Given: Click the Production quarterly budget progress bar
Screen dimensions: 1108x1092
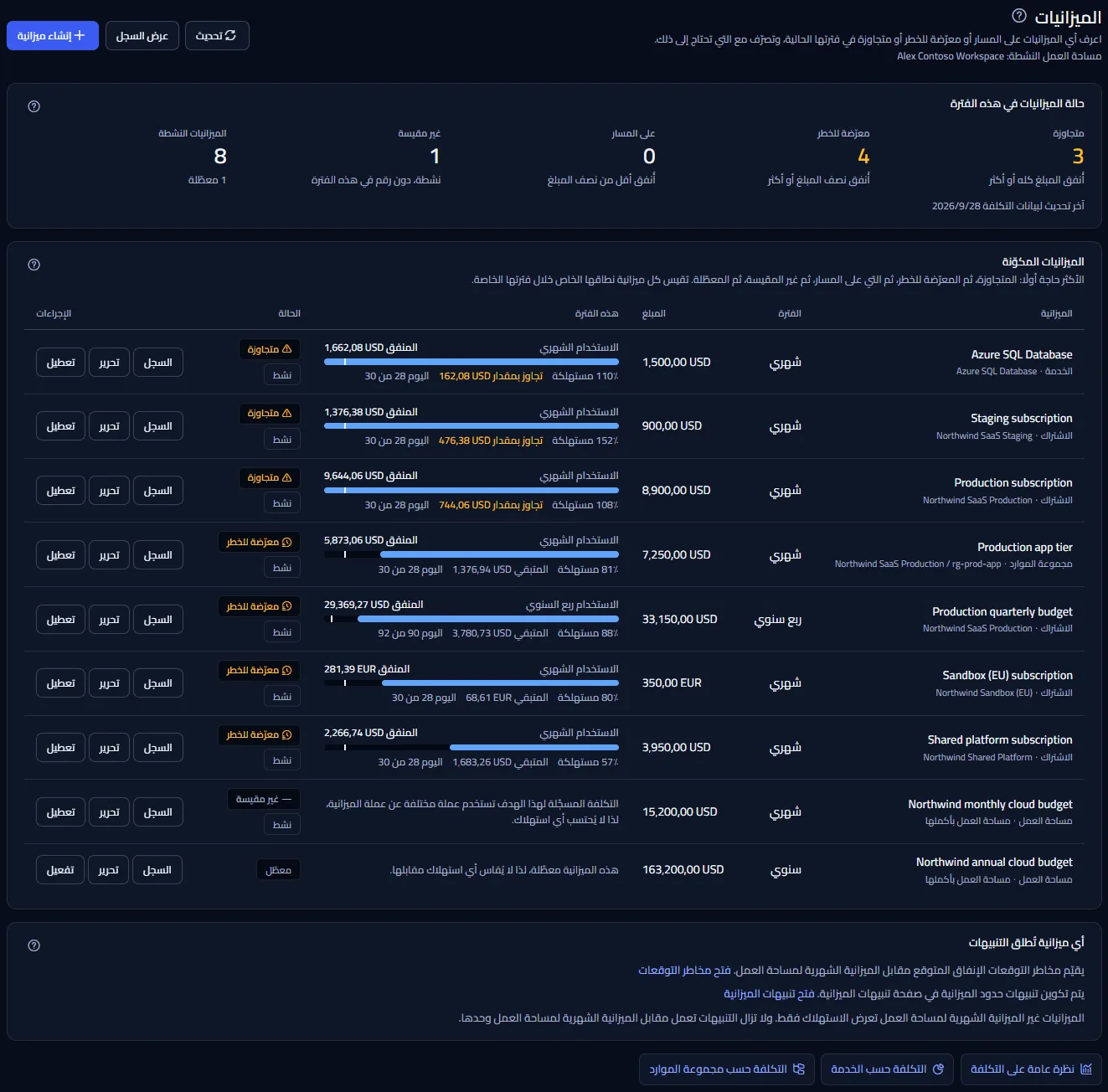Looking at the screenshot, I should point(472,619).
